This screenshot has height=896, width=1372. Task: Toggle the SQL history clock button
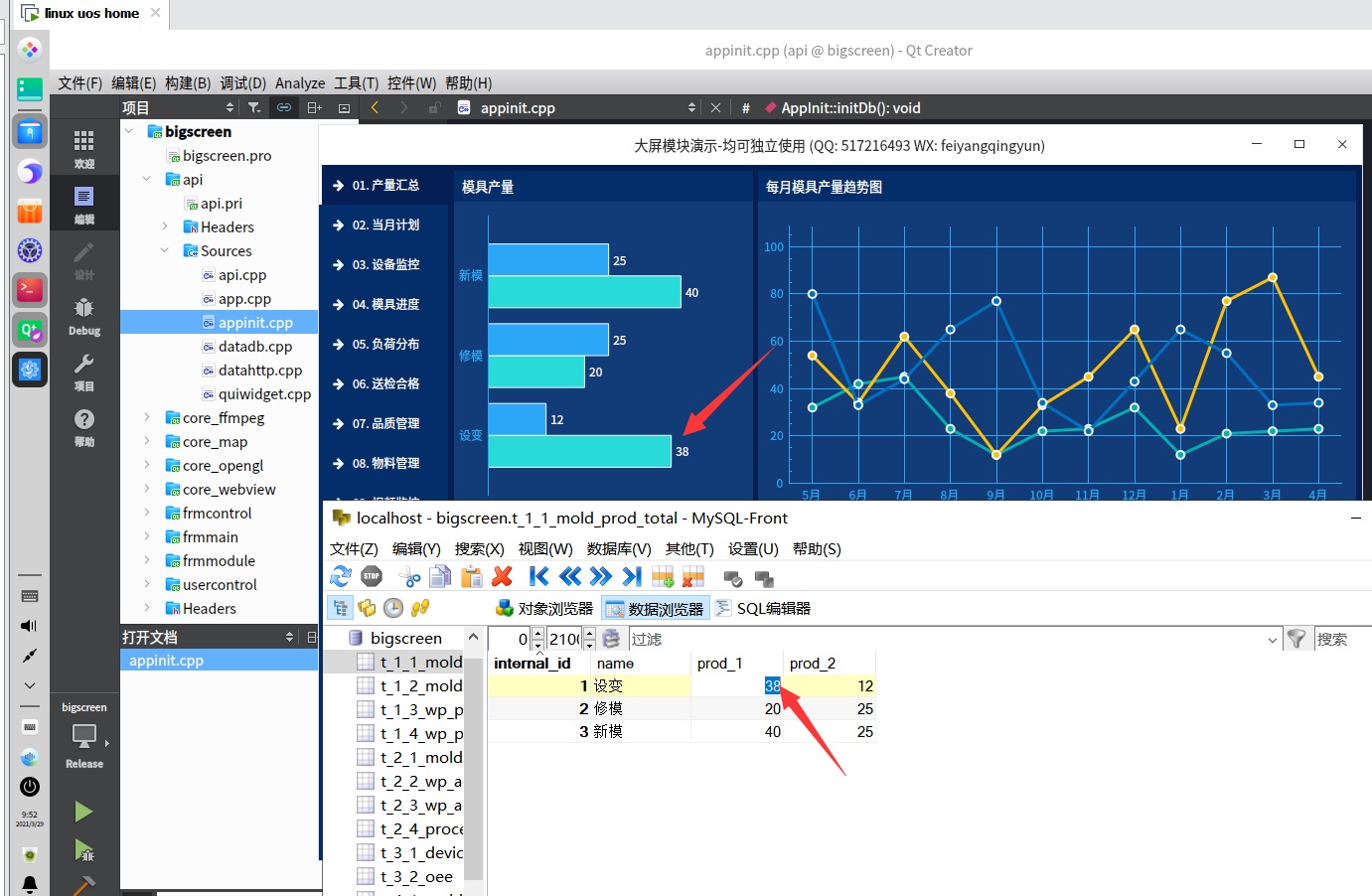[393, 608]
